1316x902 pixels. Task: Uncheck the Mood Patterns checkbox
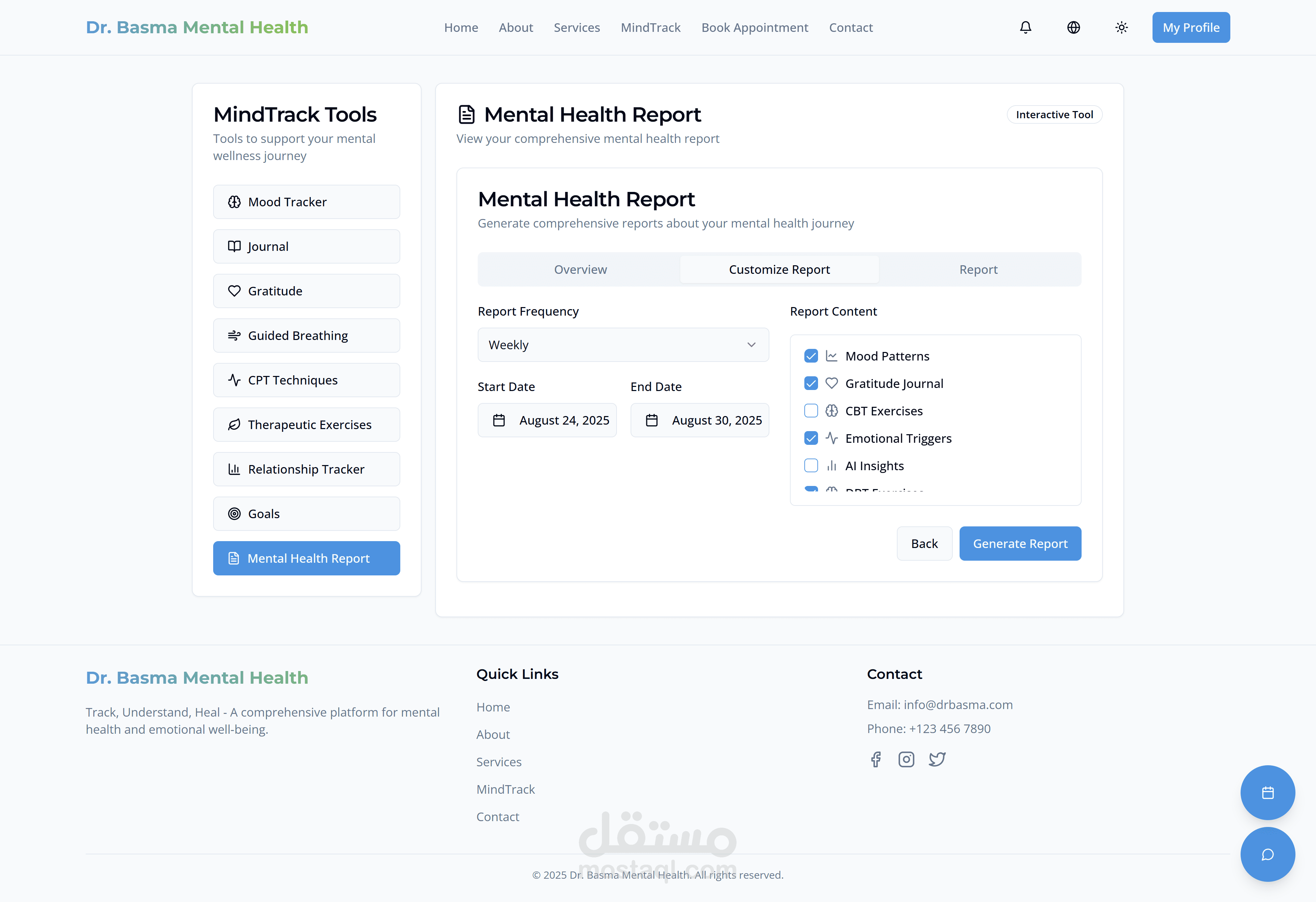[x=811, y=356]
